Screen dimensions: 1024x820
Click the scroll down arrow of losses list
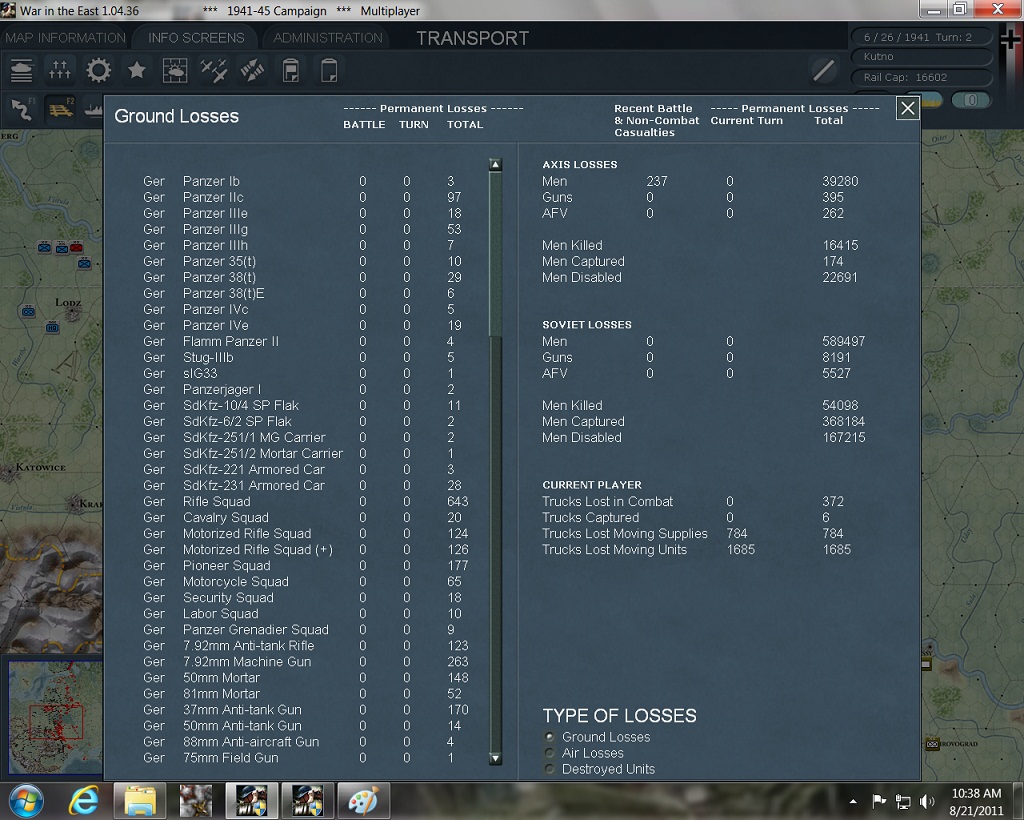496,758
